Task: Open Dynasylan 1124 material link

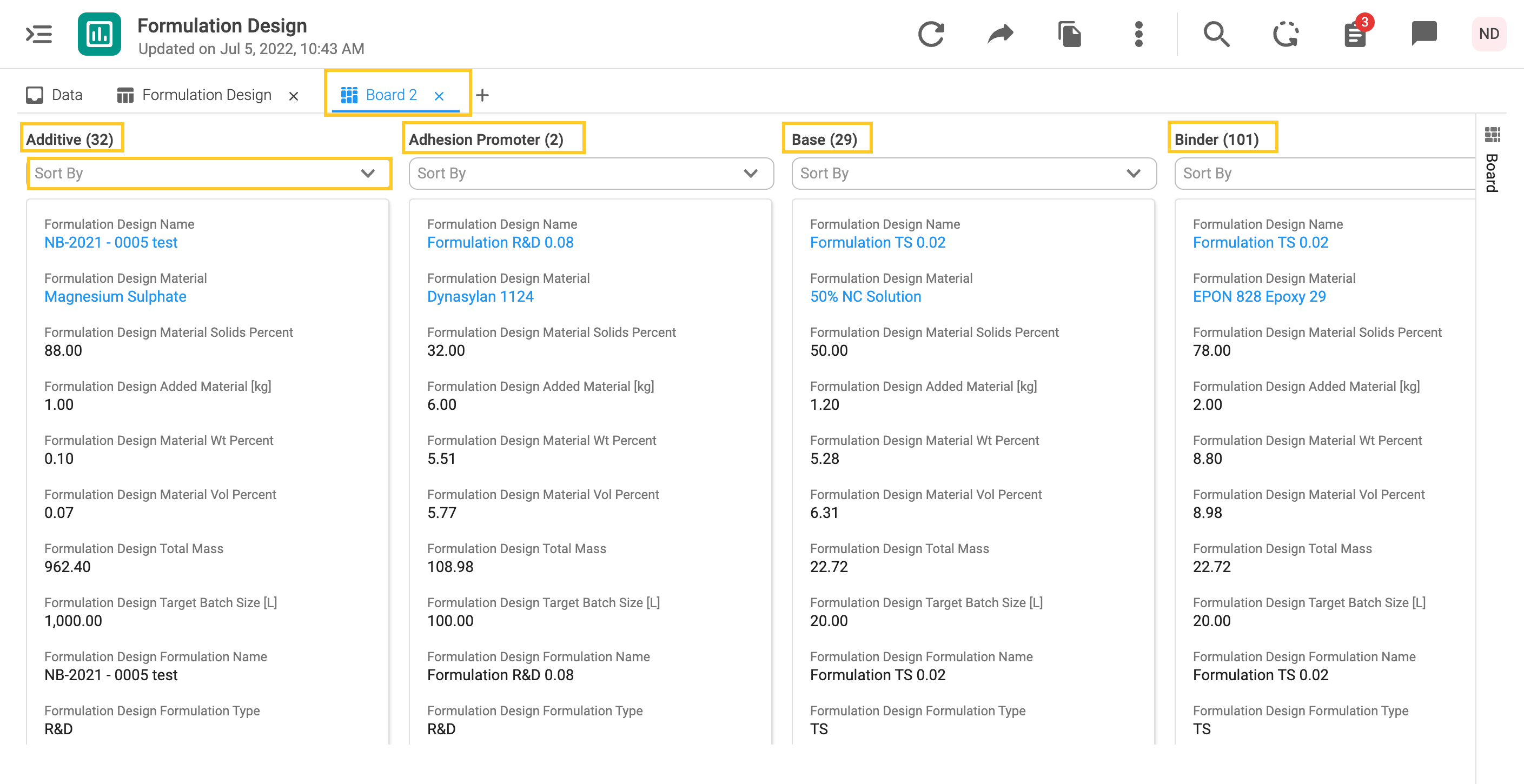Action: pos(480,296)
